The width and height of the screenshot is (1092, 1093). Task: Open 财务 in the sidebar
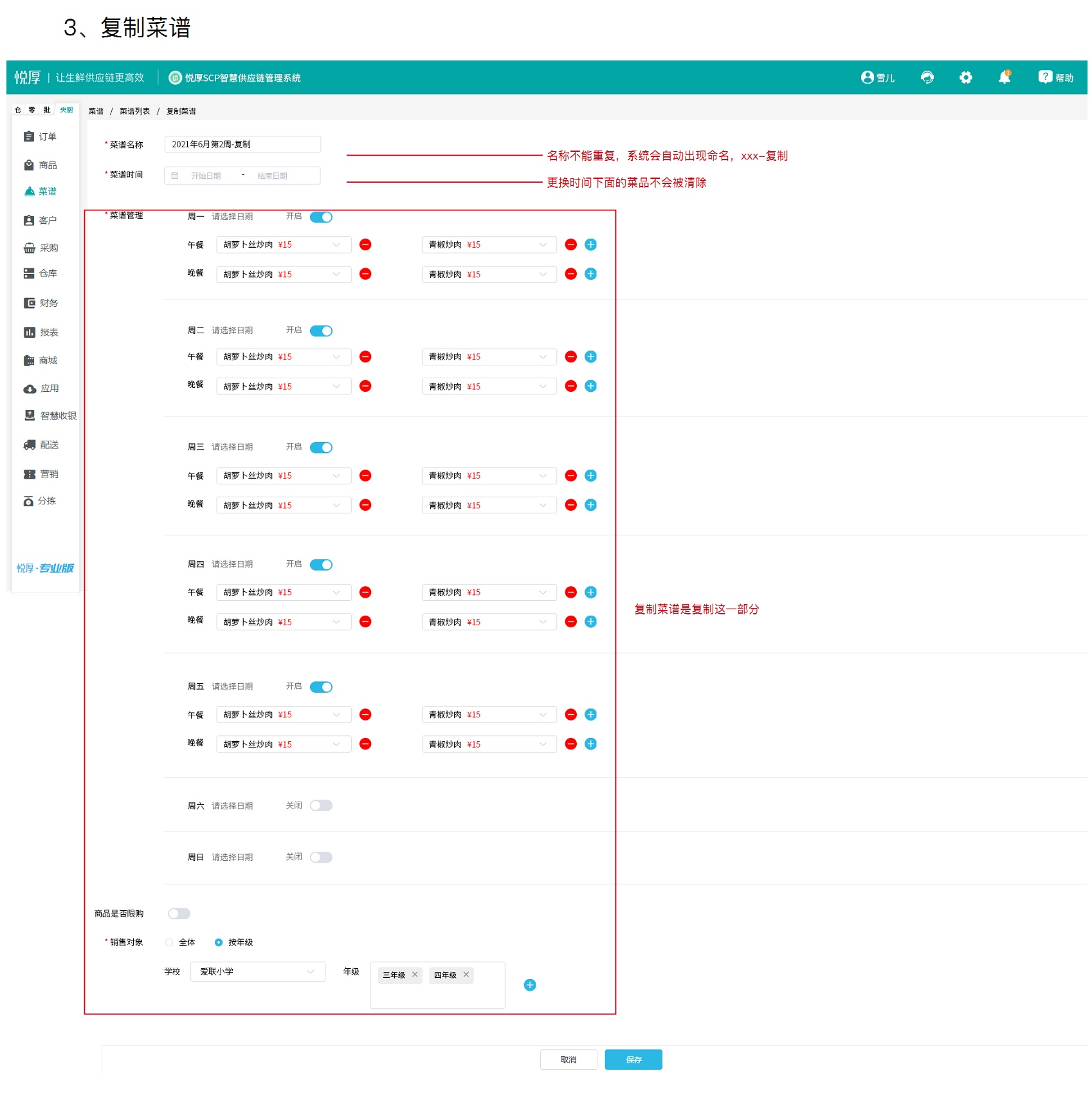pos(40,303)
